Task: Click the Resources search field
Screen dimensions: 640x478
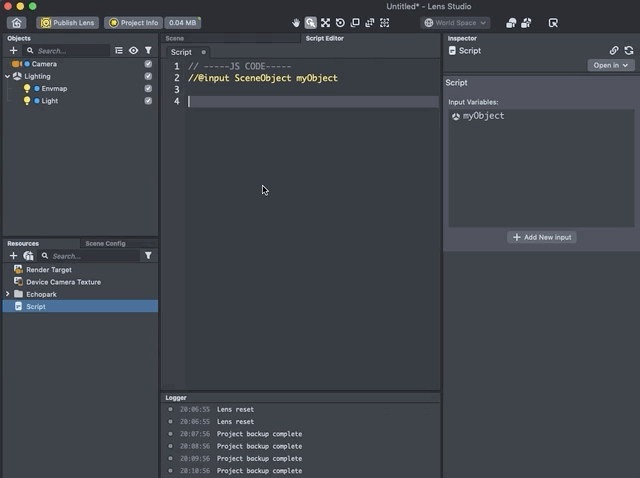Action: (90, 256)
